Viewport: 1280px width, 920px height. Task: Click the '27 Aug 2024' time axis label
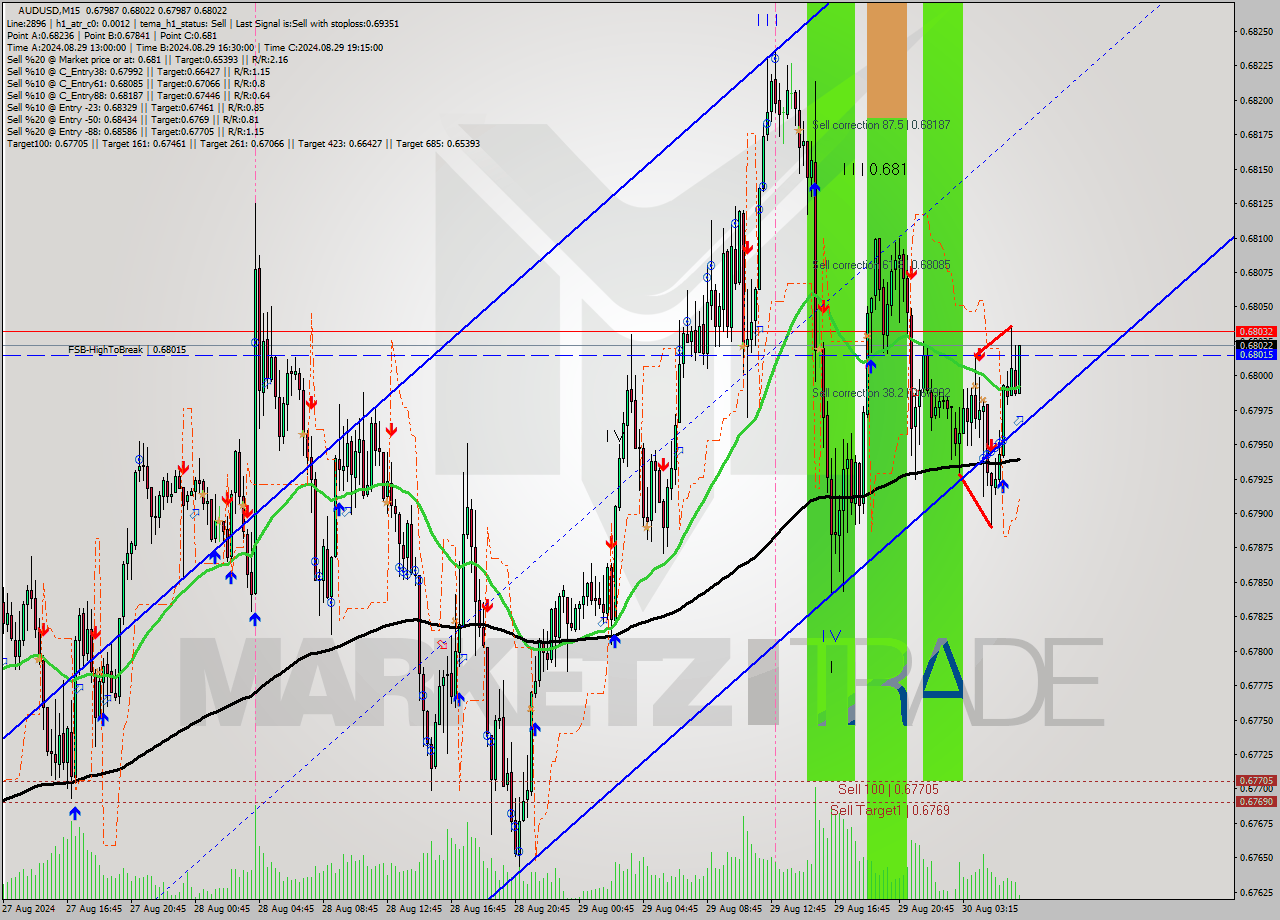(30, 909)
